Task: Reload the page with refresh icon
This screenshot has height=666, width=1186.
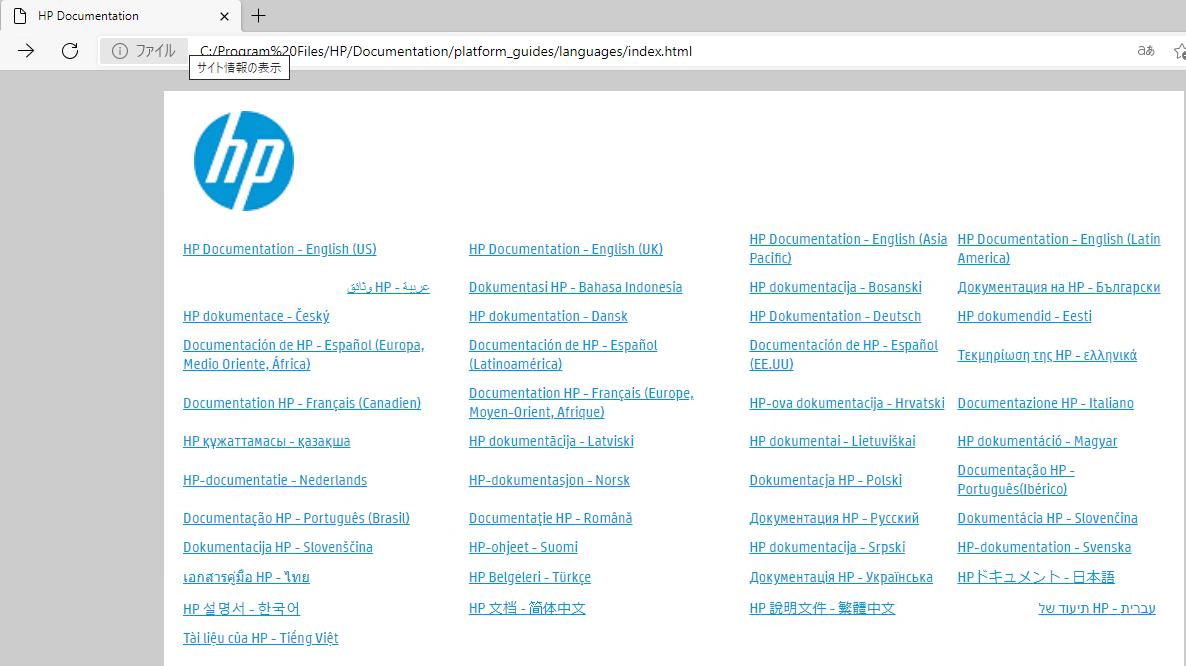Action: [x=70, y=51]
